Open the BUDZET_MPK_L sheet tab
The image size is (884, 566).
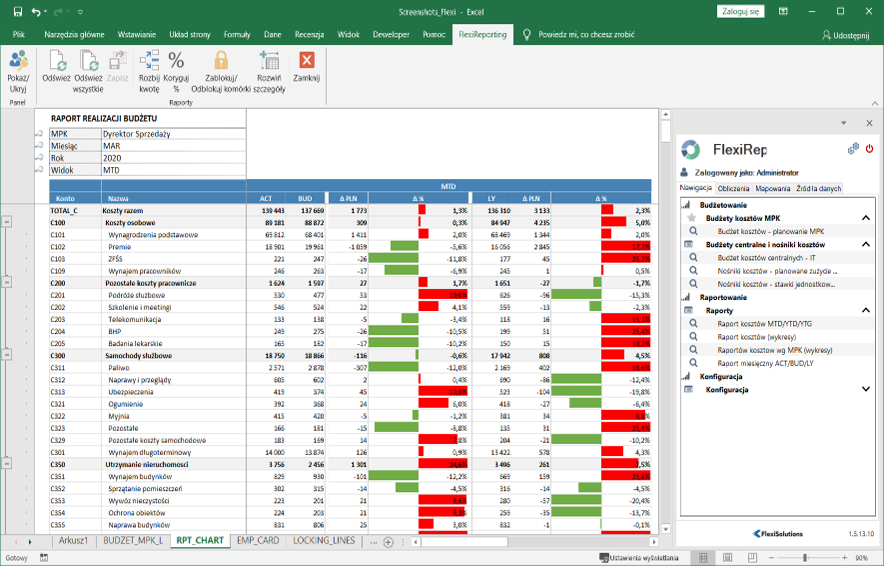point(131,541)
